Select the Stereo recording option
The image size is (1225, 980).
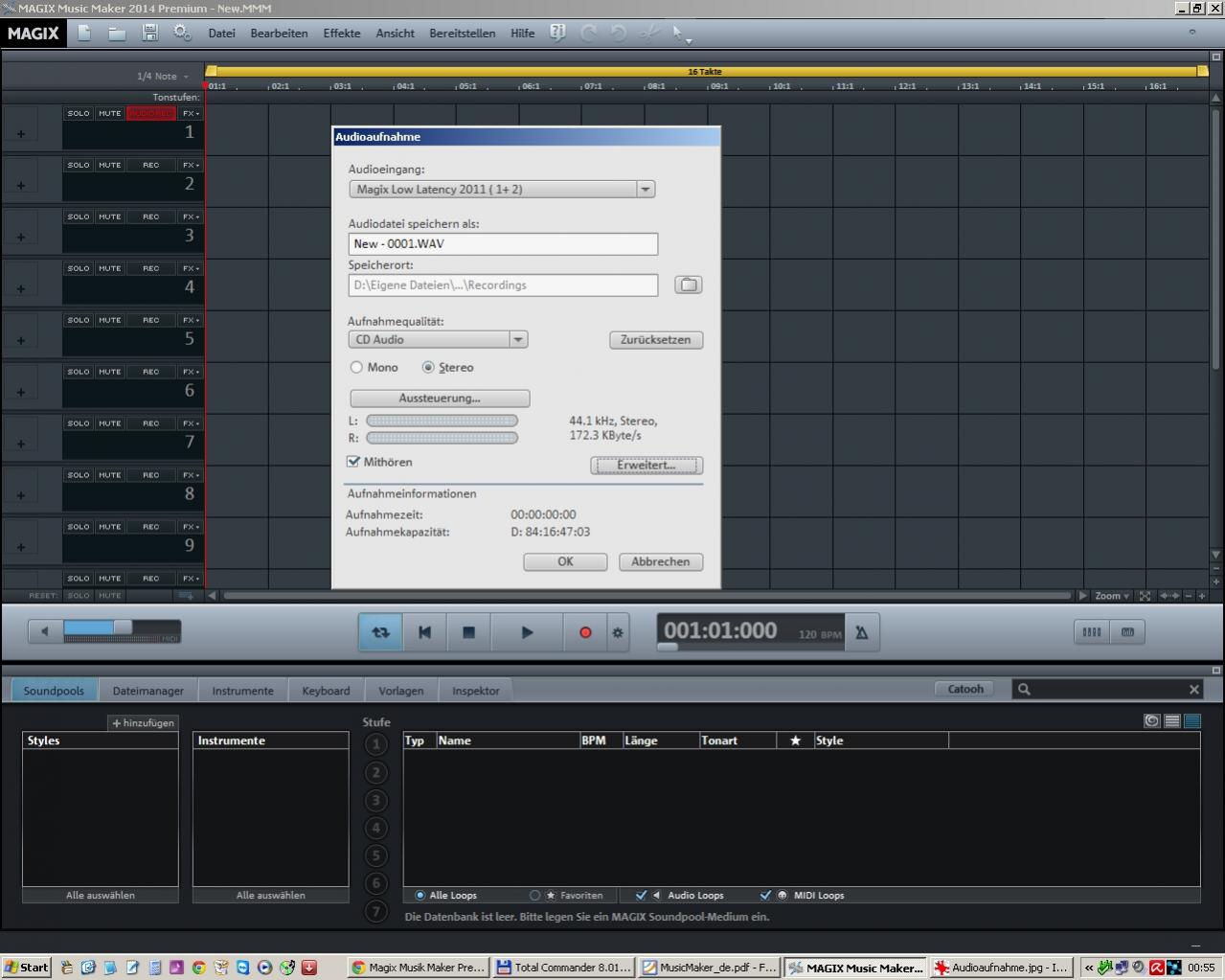click(x=428, y=367)
